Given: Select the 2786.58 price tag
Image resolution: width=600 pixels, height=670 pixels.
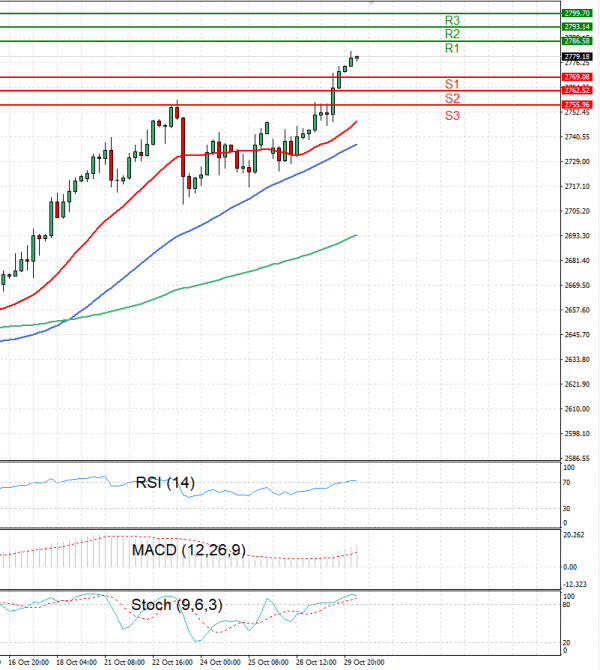Looking at the screenshot, I should pyautogui.click(x=577, y=41).
